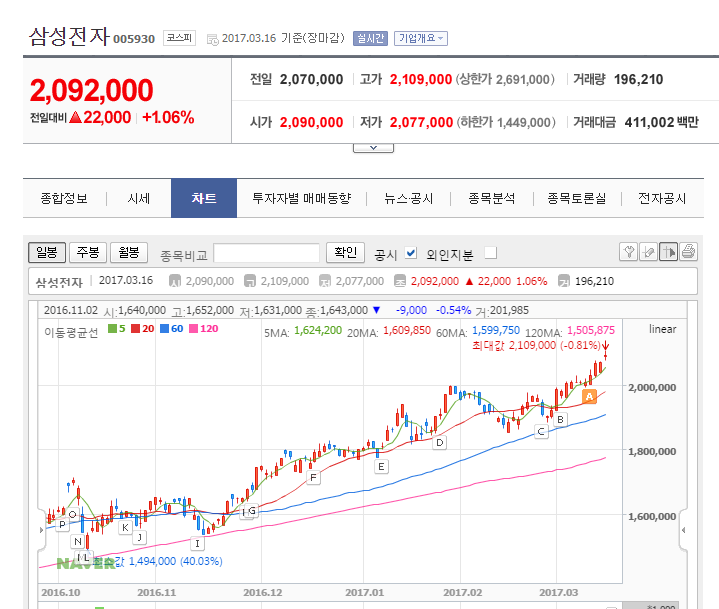719x609 pixels.
Task: Print the chart using printer icon
Action: click(x=689, y=252)
